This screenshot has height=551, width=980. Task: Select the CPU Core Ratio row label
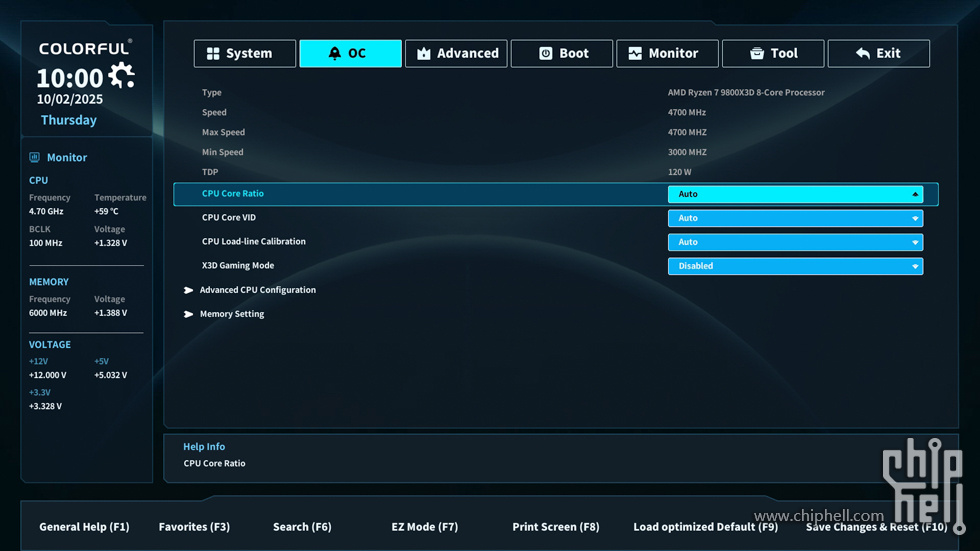233,194
